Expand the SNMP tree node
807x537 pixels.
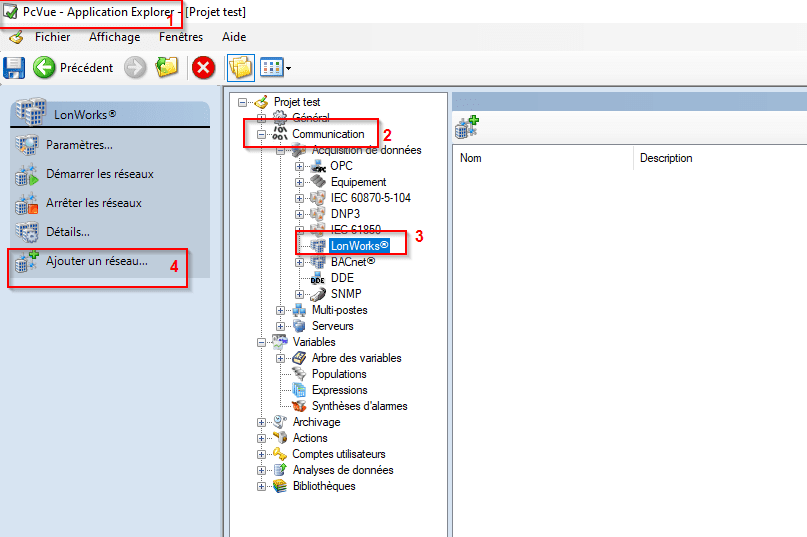299,294
